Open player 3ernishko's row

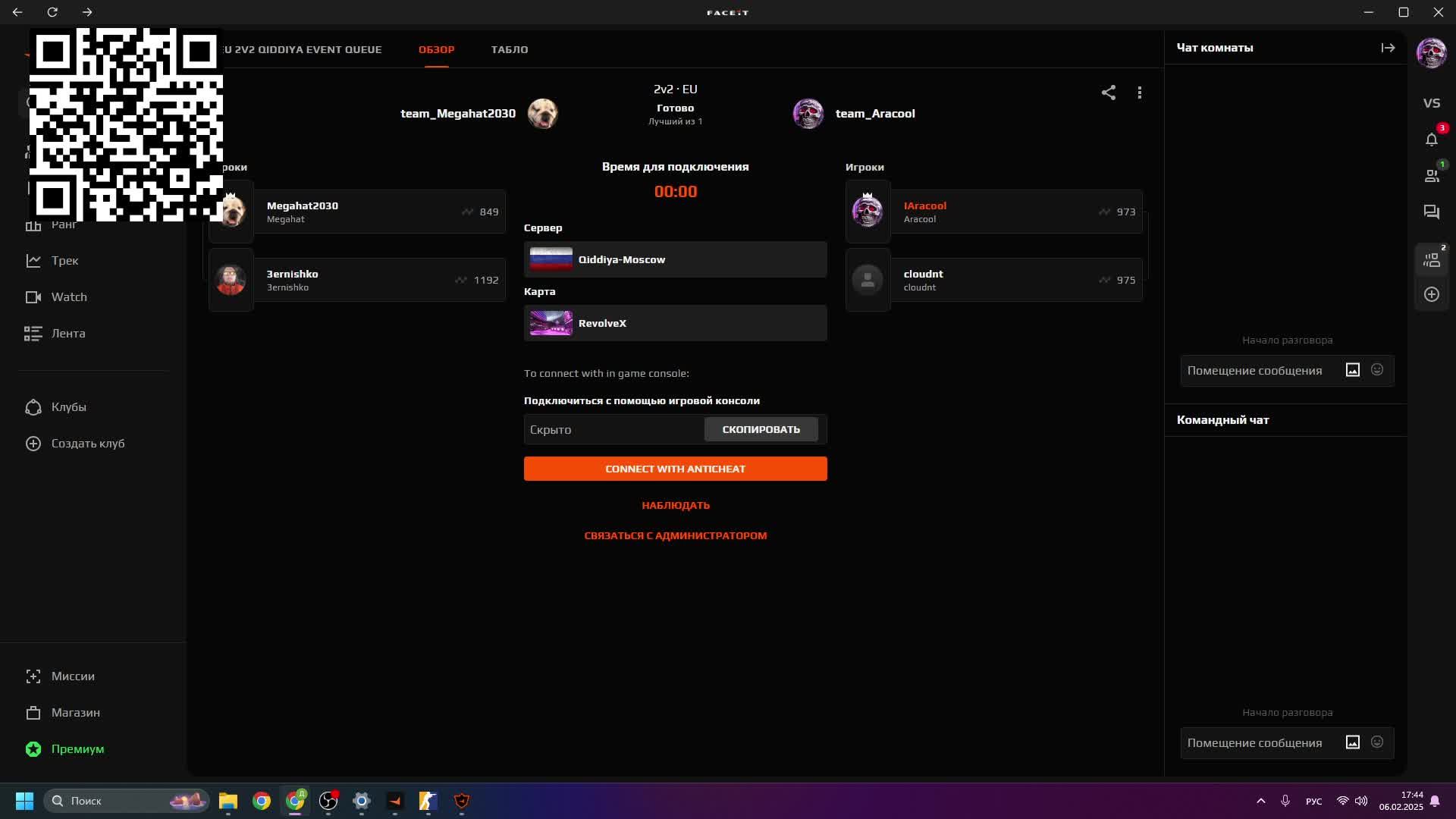click(x=357, y=280)
